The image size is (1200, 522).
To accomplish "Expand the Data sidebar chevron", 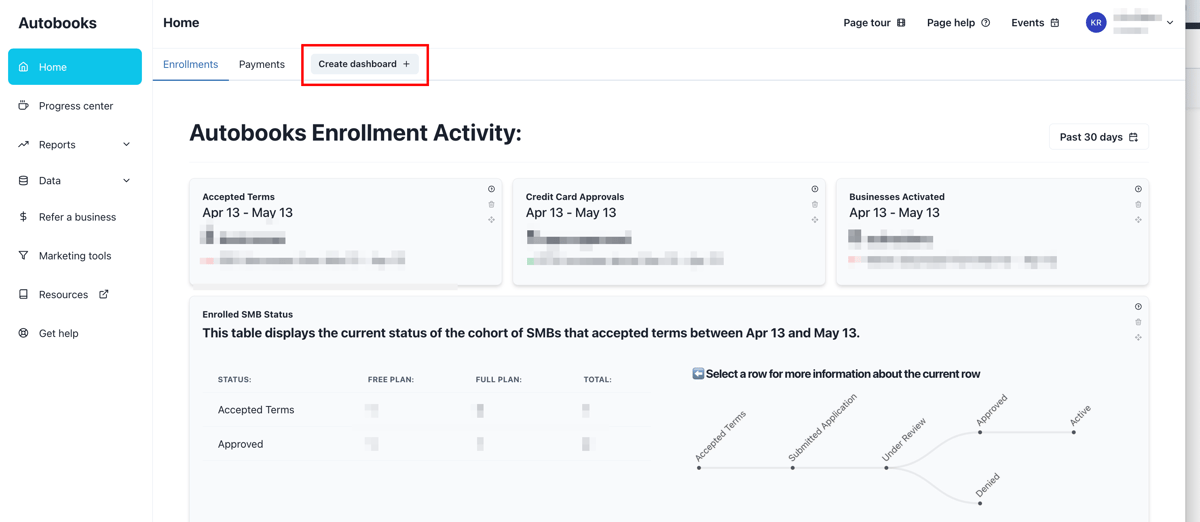I will (126, 181).
